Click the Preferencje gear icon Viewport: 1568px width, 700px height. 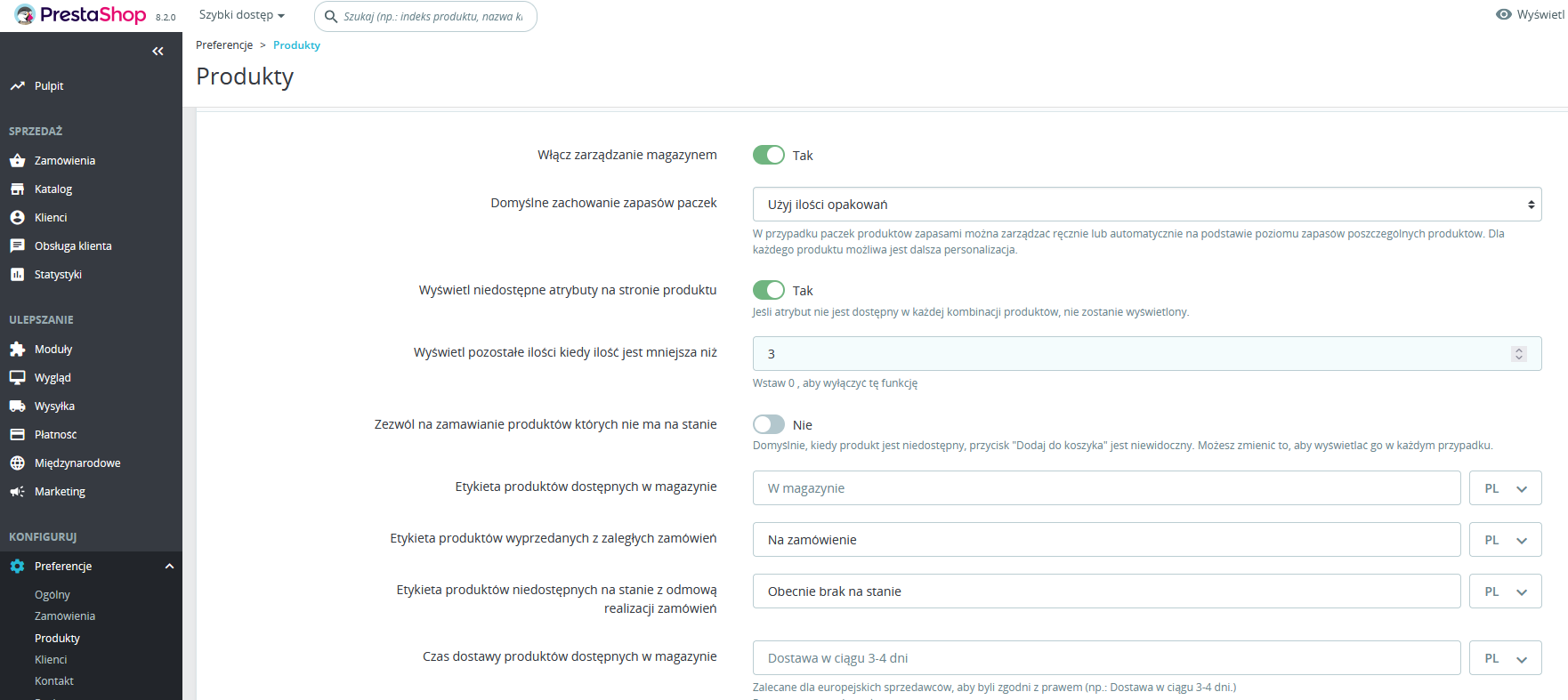[x=17, y=567]
